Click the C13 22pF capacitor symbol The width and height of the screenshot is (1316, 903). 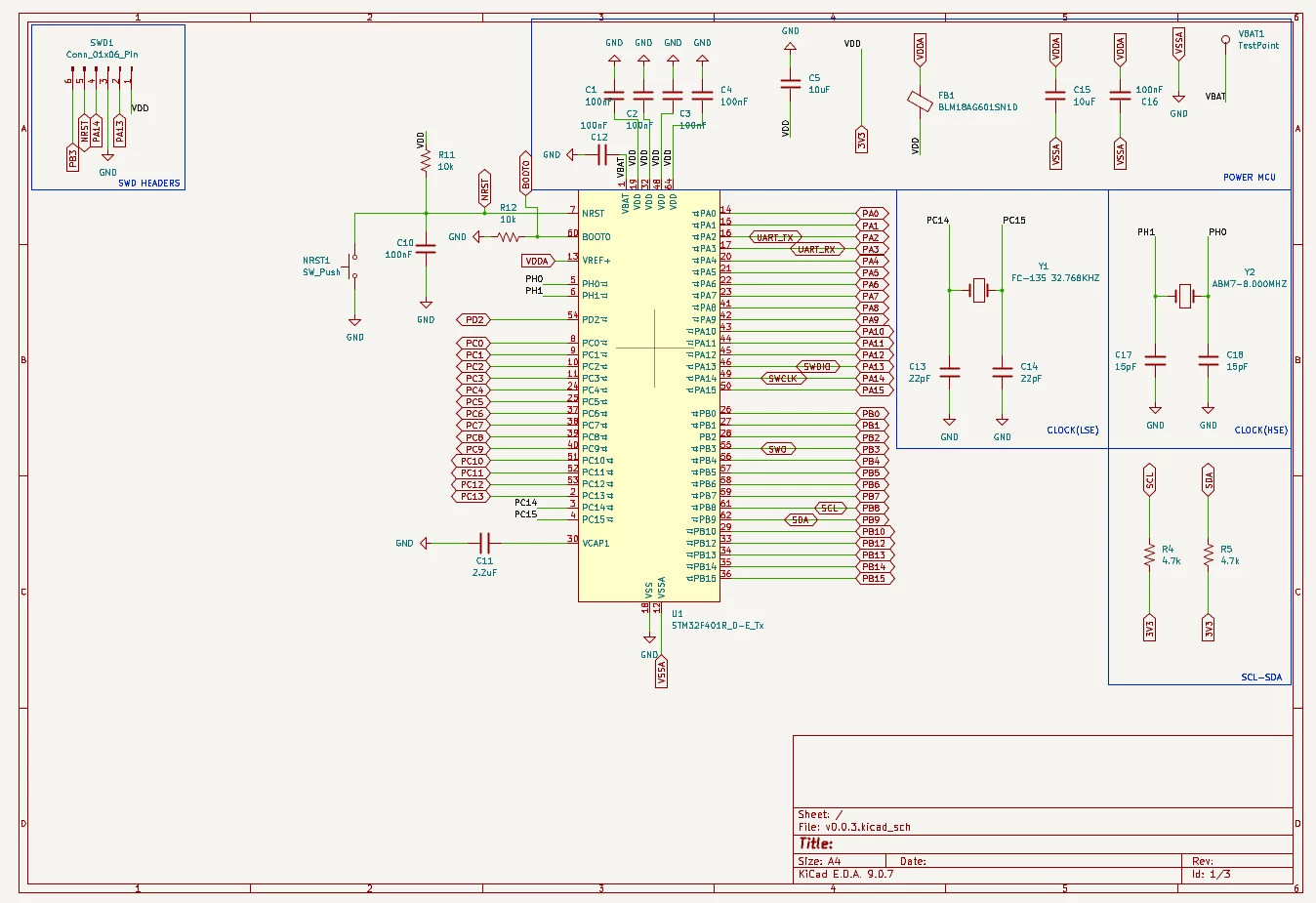point(950,373)
